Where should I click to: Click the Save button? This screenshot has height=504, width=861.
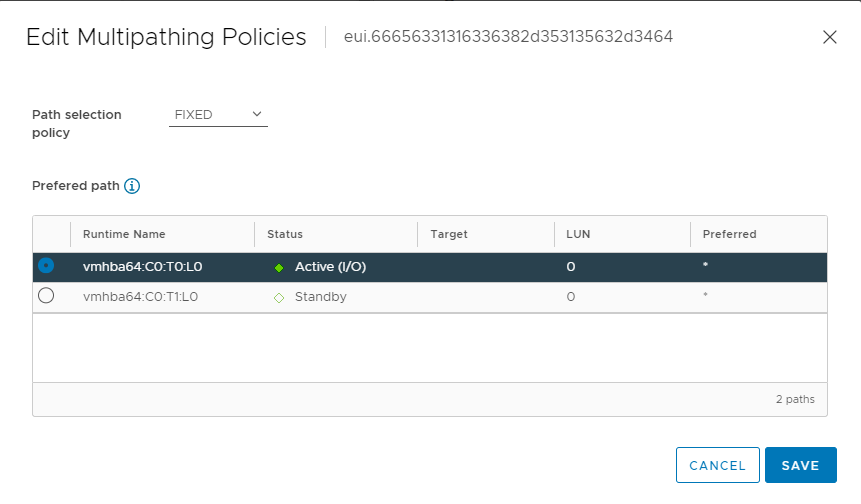(x=801, y=465)
